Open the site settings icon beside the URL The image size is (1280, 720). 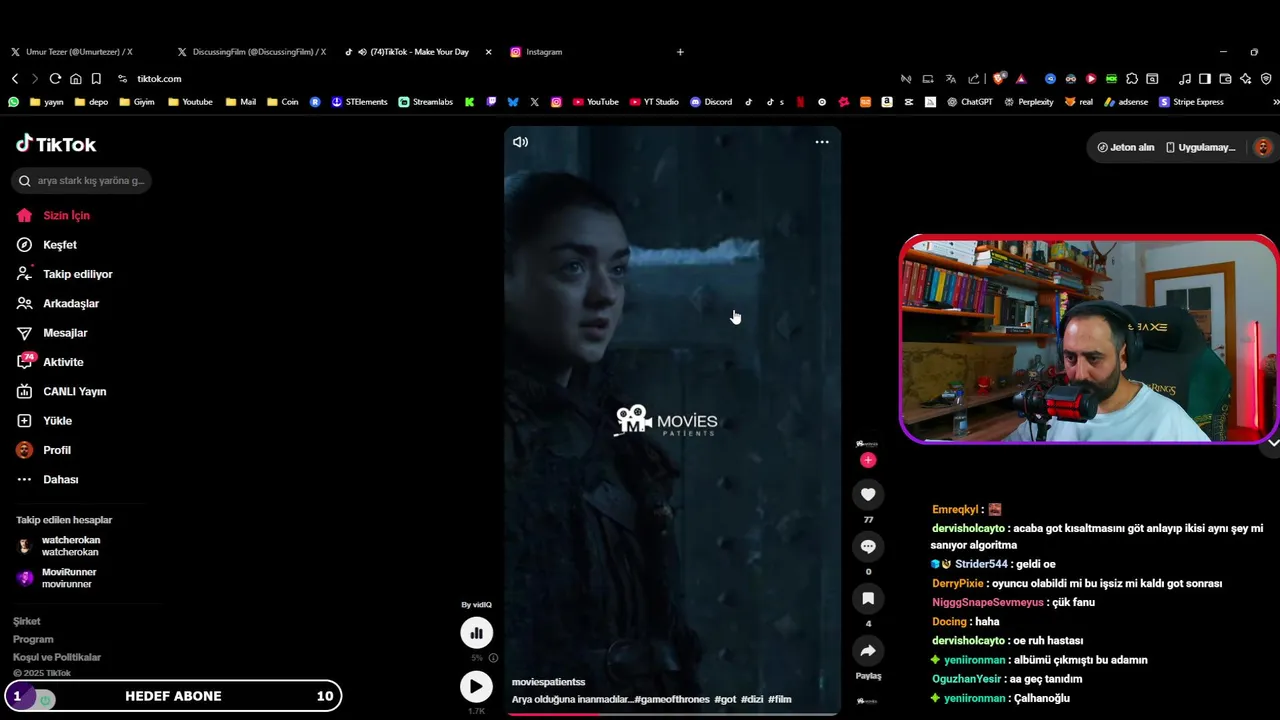[x=123, y=79]
